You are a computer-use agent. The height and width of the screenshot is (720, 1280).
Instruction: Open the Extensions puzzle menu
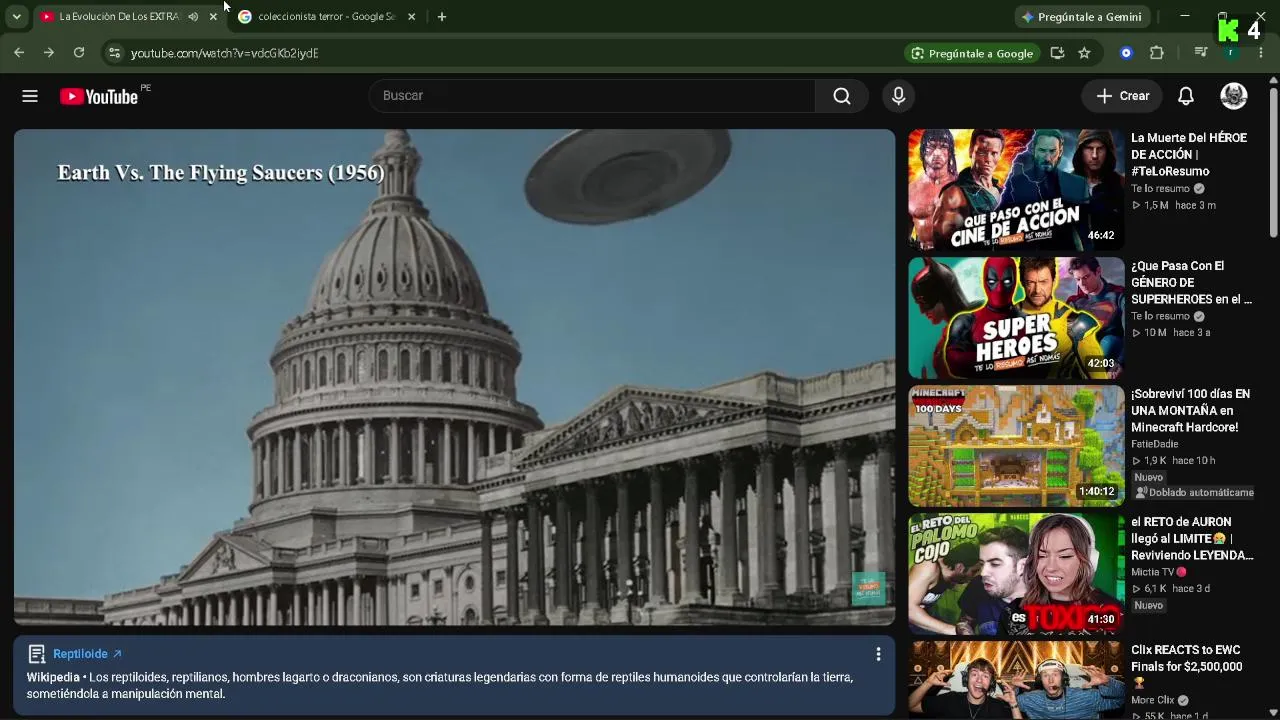pyautogui.click(x=1157, y=53)
